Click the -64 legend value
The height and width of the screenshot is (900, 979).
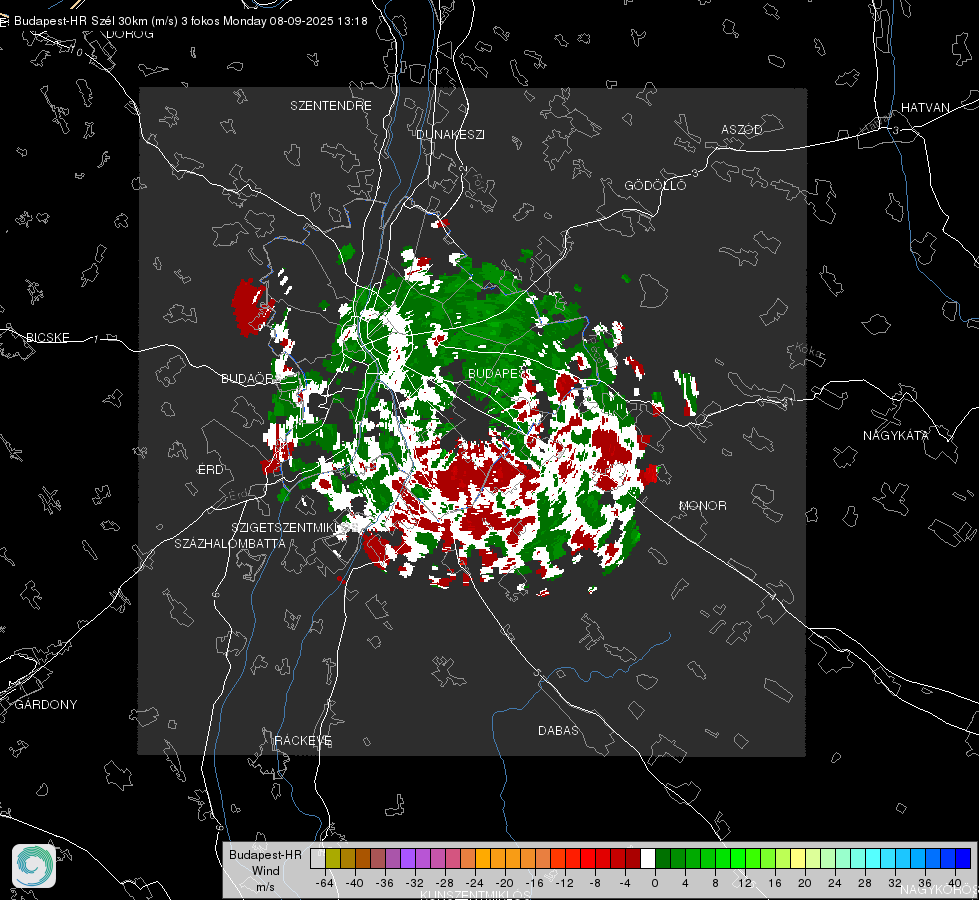[x=324, y=883]
